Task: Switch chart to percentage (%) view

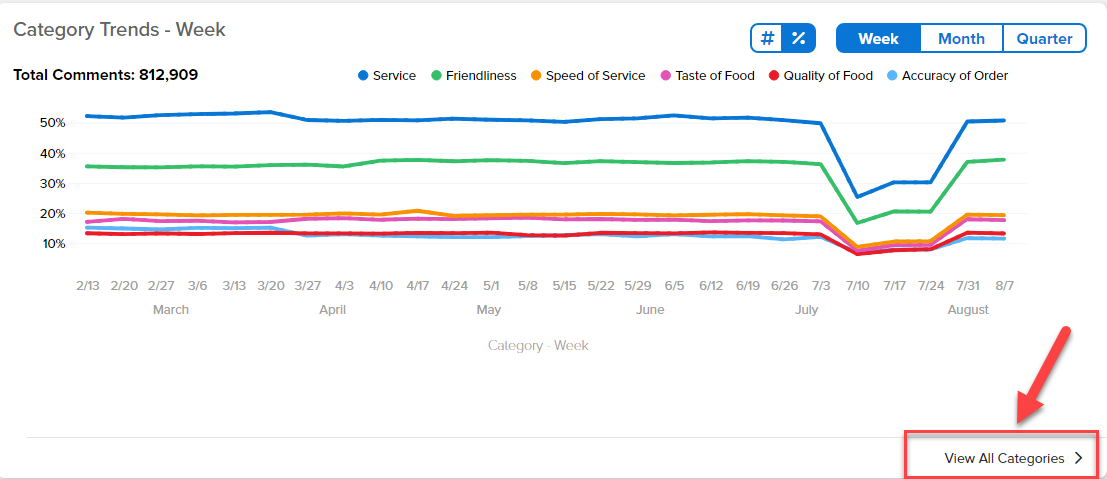Action: [x=798, y=38]
